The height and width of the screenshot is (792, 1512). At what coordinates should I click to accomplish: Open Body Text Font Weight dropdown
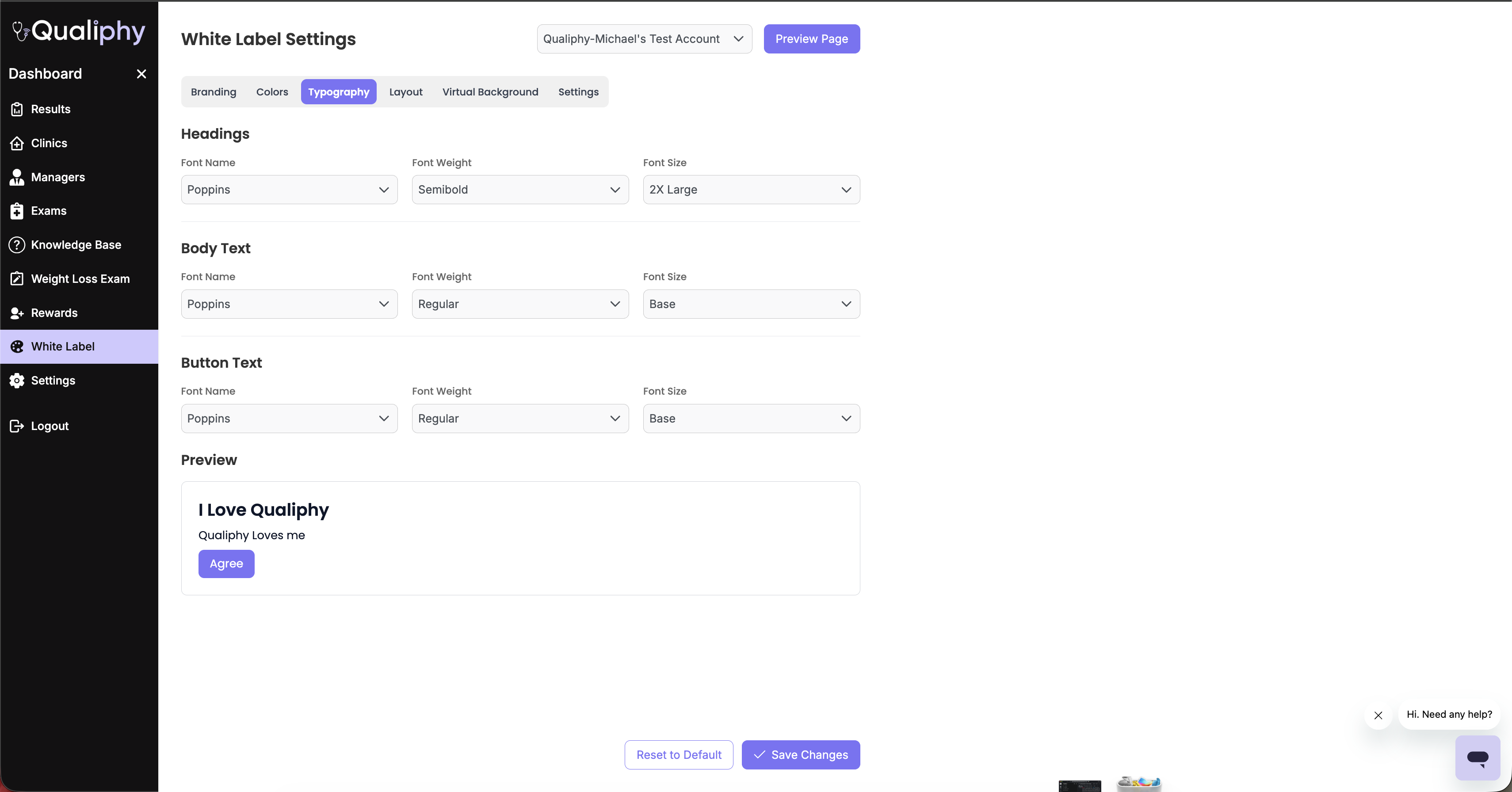tap(520, 304)
